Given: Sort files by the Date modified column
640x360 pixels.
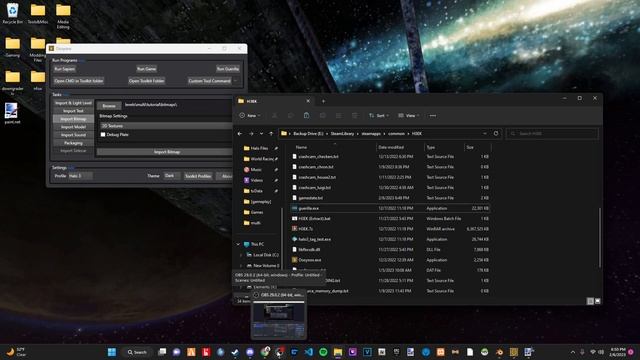Looking at the screenshot, I should coord(391,147).
